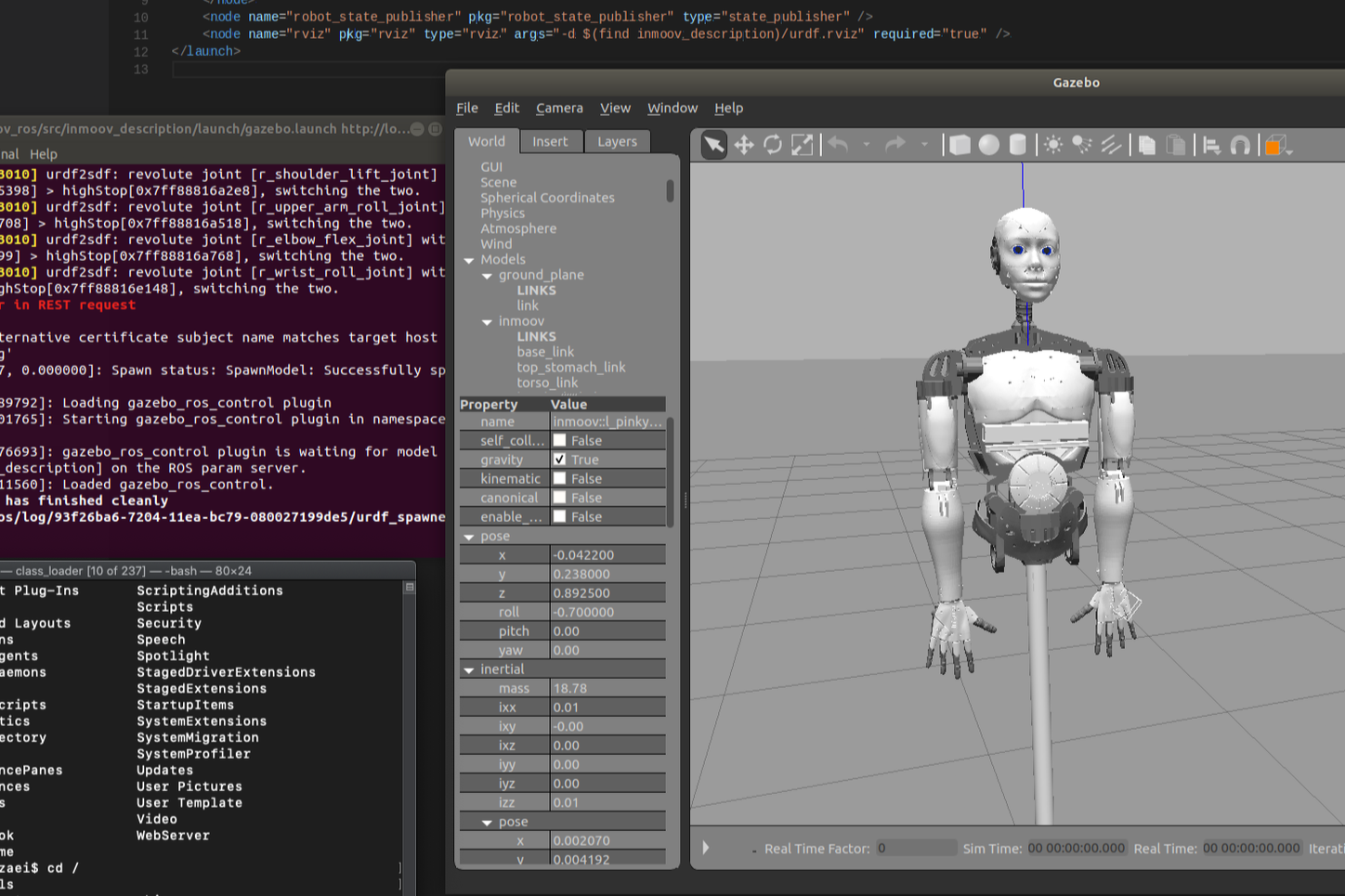
Task: Collapse the inmoov model node
Action: [487, 322]
